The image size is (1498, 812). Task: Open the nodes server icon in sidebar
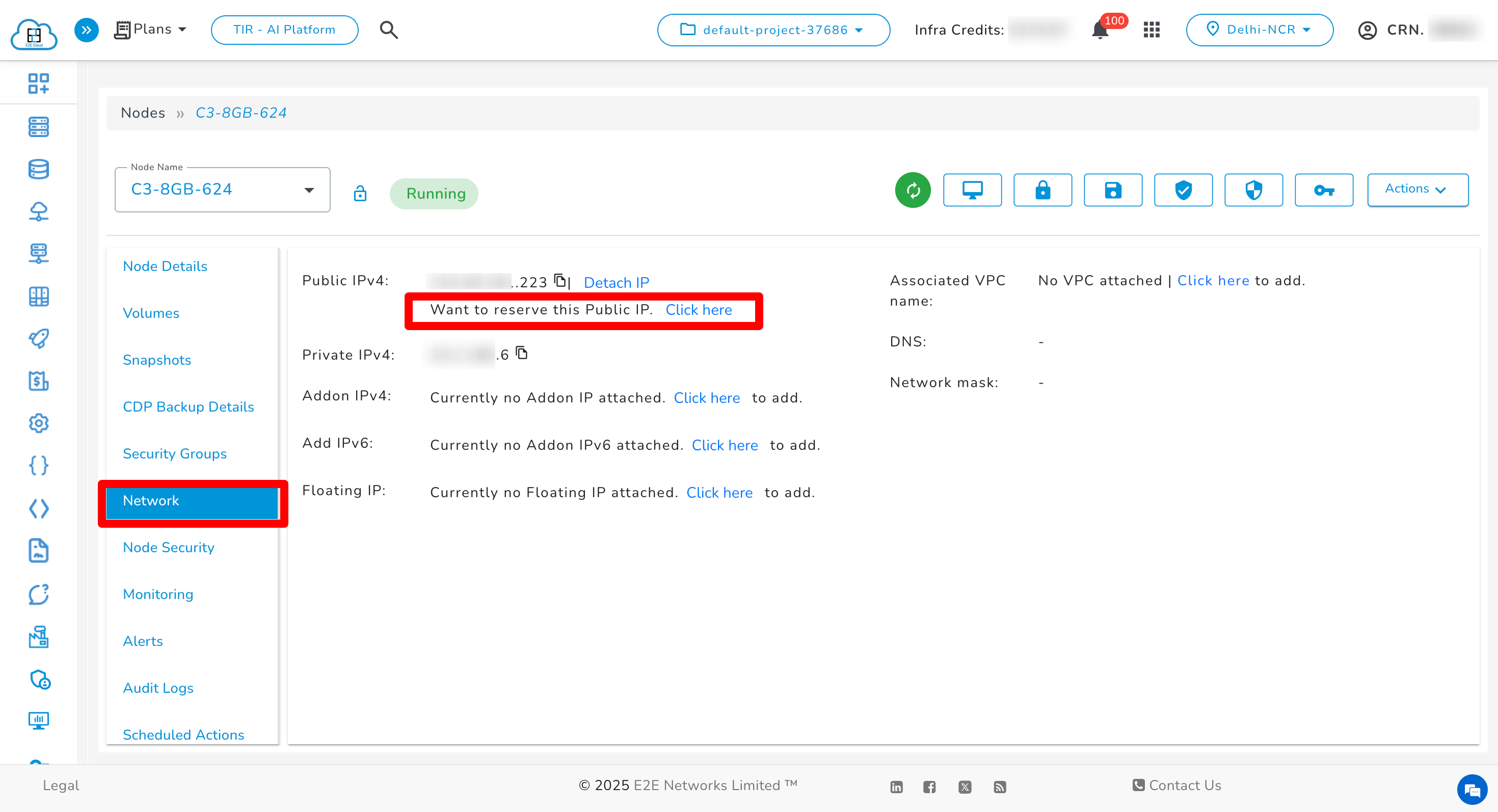click(x=38, y=127)
